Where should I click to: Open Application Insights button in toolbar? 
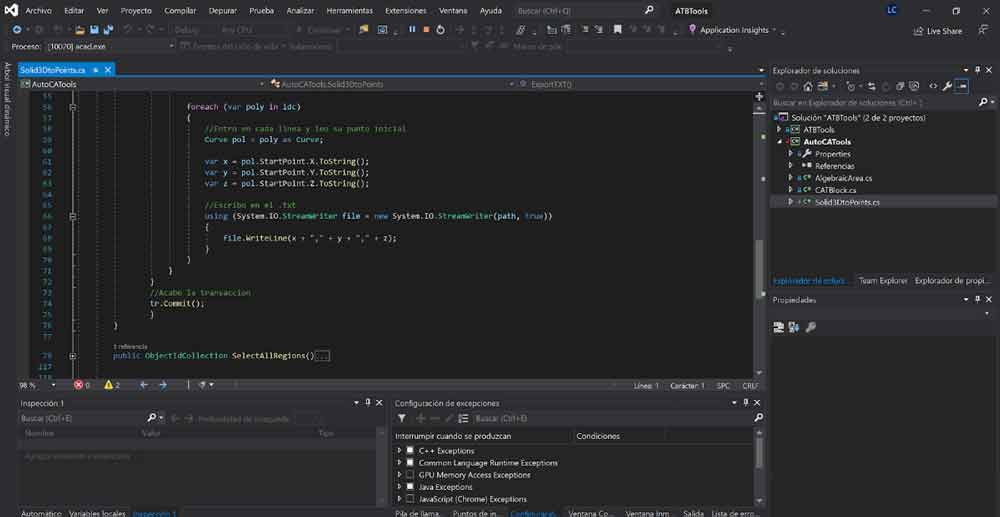733,30
